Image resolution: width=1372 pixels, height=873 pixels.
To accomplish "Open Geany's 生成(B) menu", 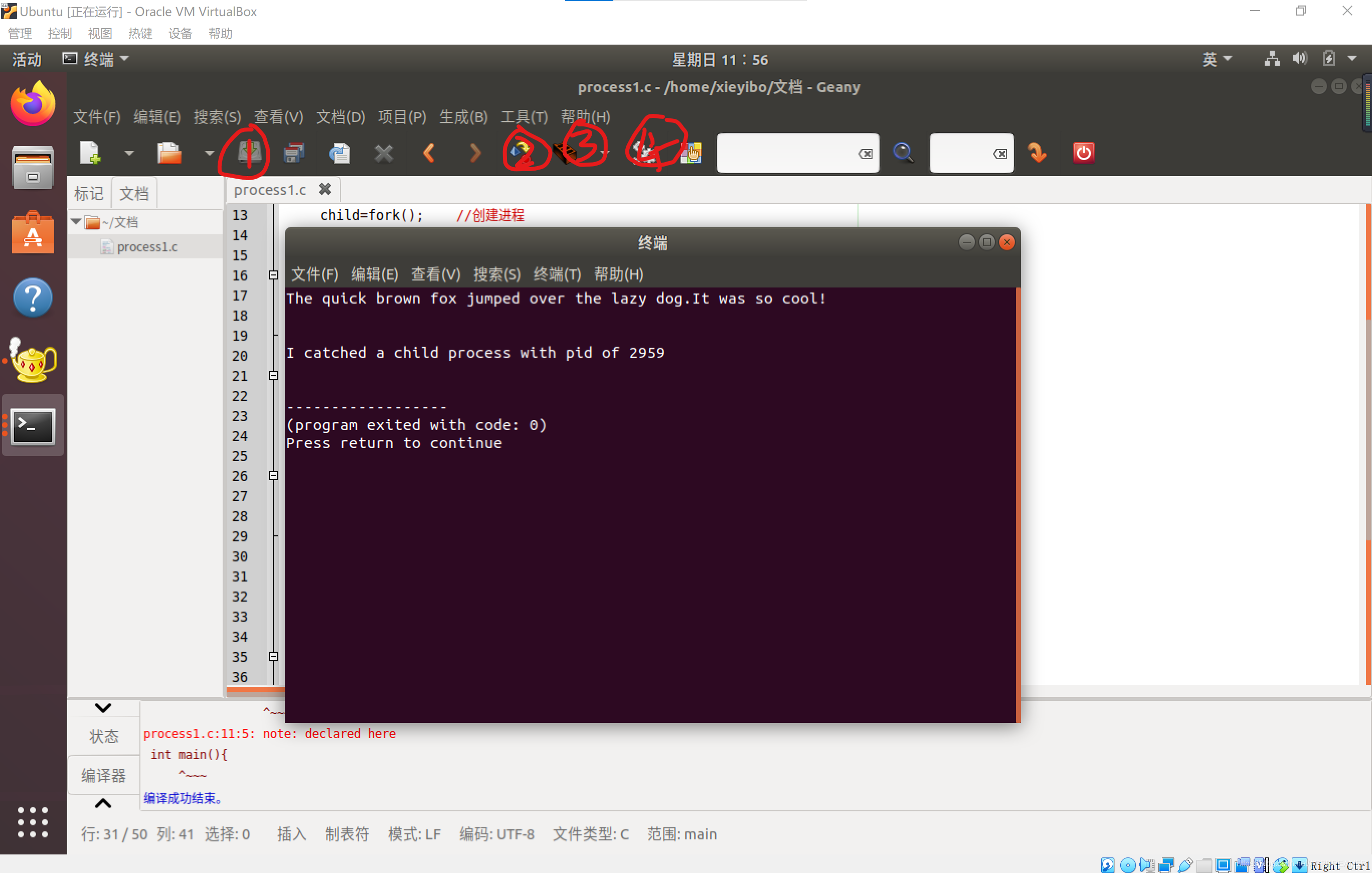I will point(463,117).
